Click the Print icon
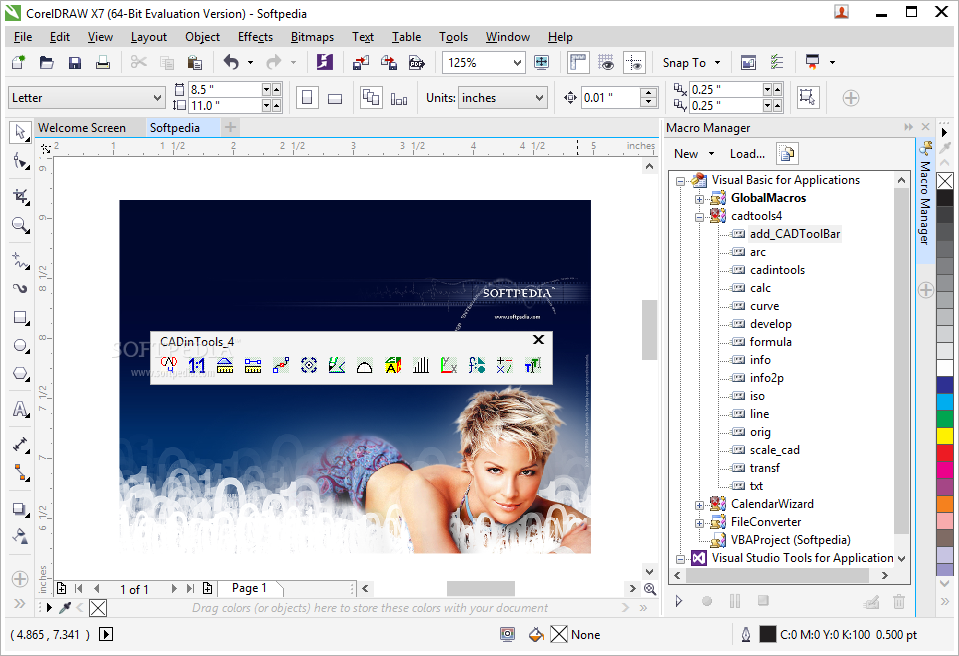 [103, 62]
